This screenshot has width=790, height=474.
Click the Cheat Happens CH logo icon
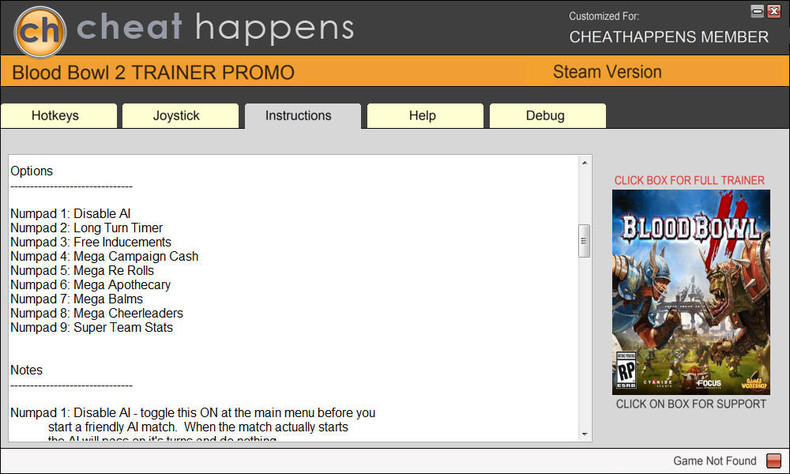(40, 32)
